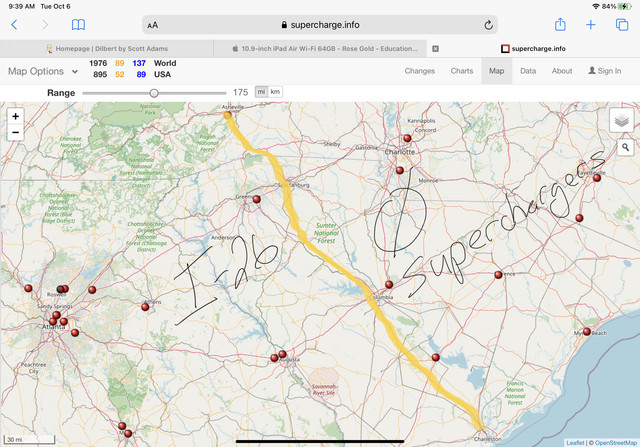
Task: Open the map layers control
Action: click(621, 120)
